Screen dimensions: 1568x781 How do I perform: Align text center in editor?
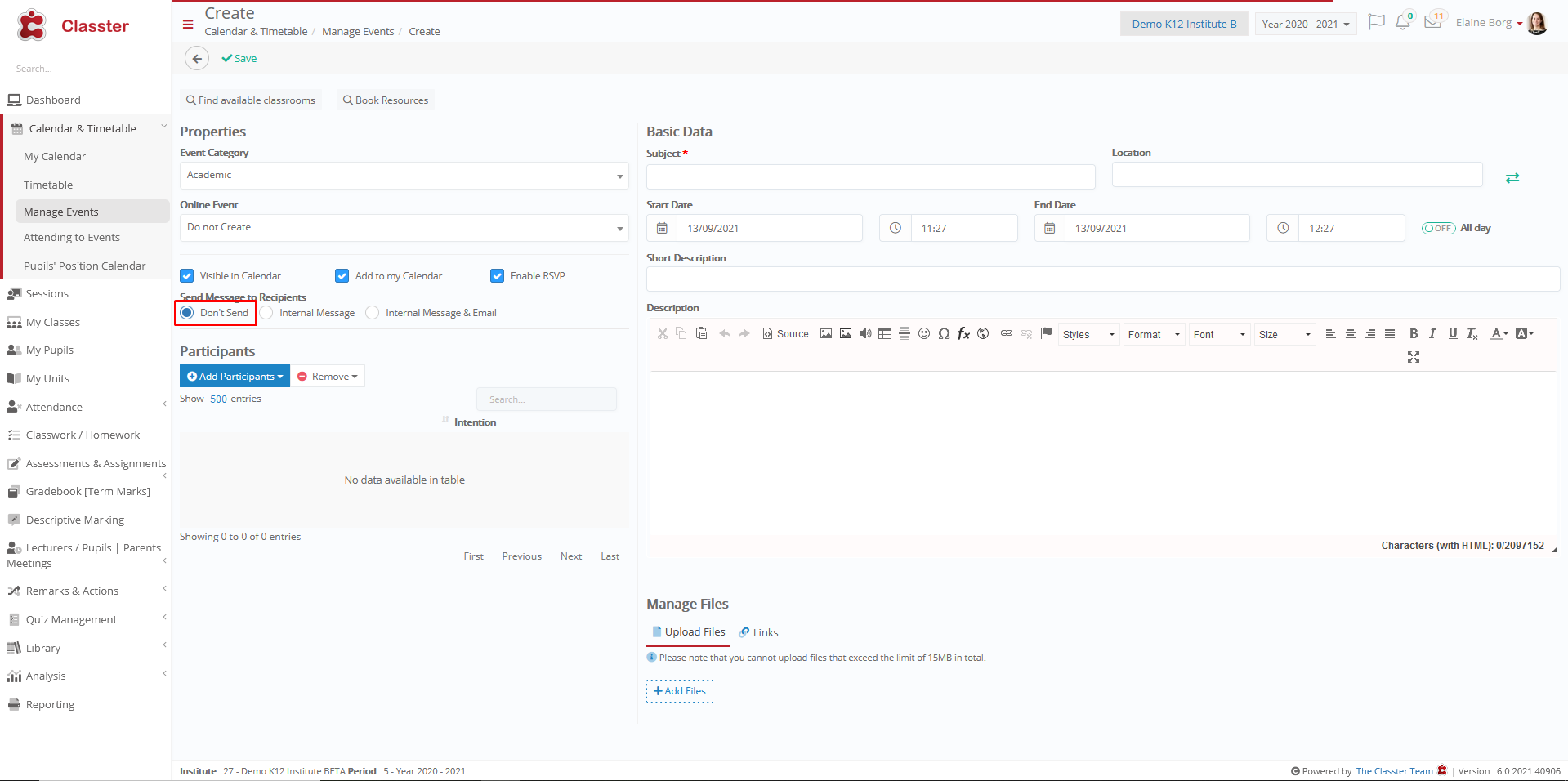[x=1351, y=333]
